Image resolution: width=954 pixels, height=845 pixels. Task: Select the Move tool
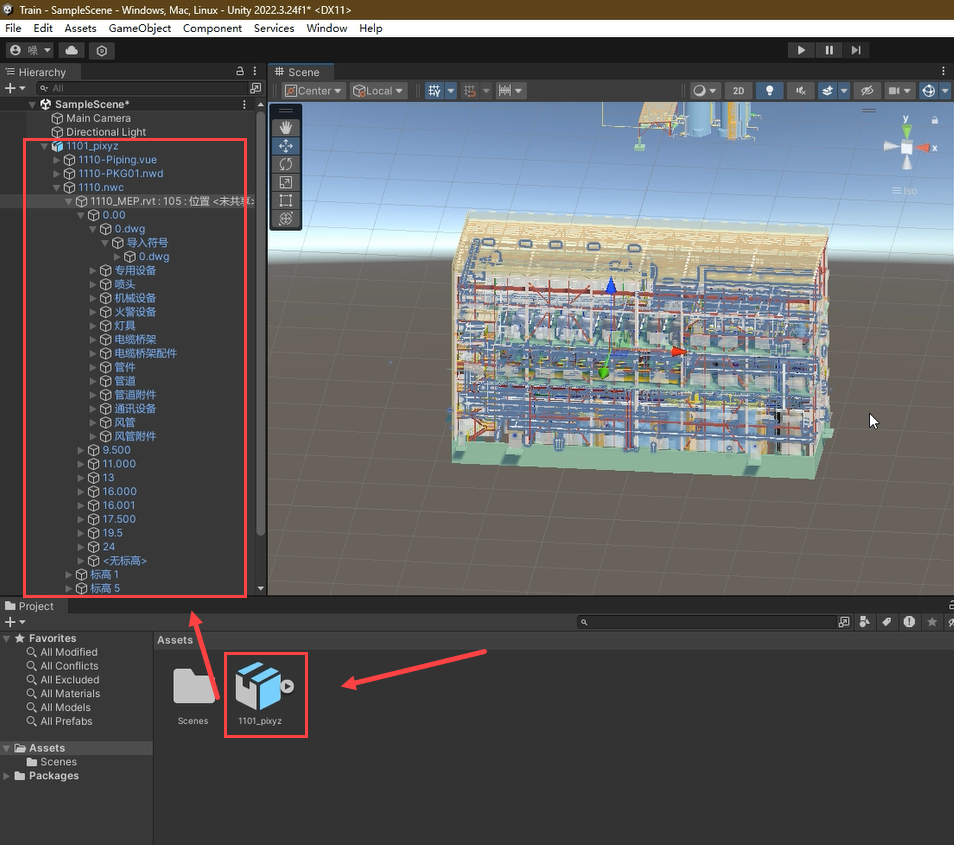[286, 146]
